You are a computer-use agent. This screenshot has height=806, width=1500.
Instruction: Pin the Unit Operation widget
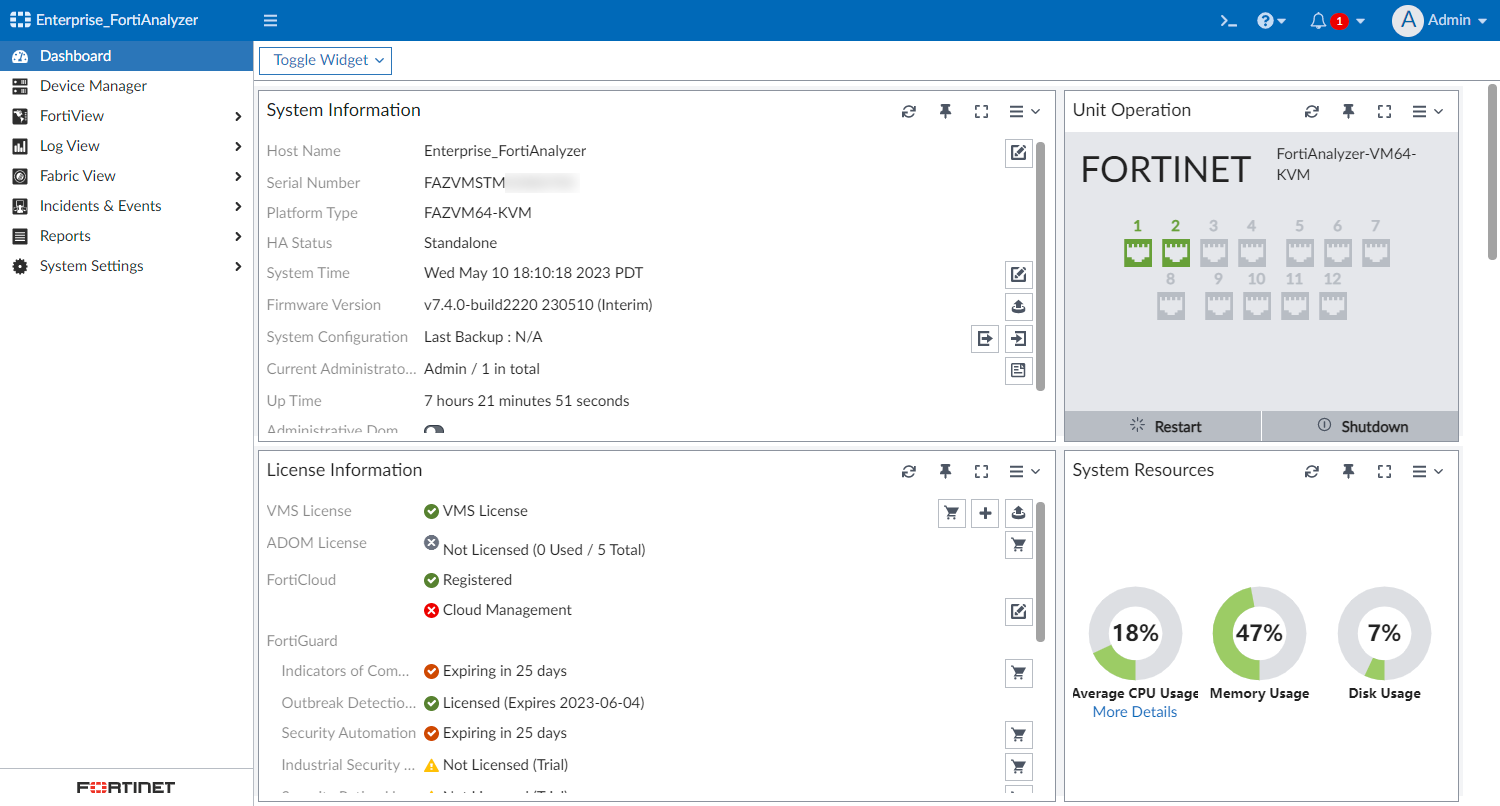click(x=1348, y=110)
